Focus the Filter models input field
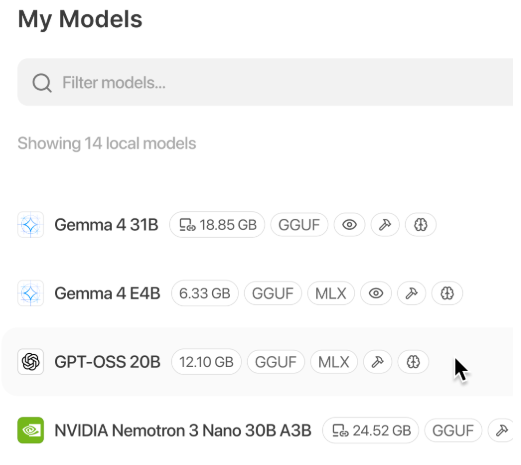This screenshot has height=465, width=521. point(265,82)
